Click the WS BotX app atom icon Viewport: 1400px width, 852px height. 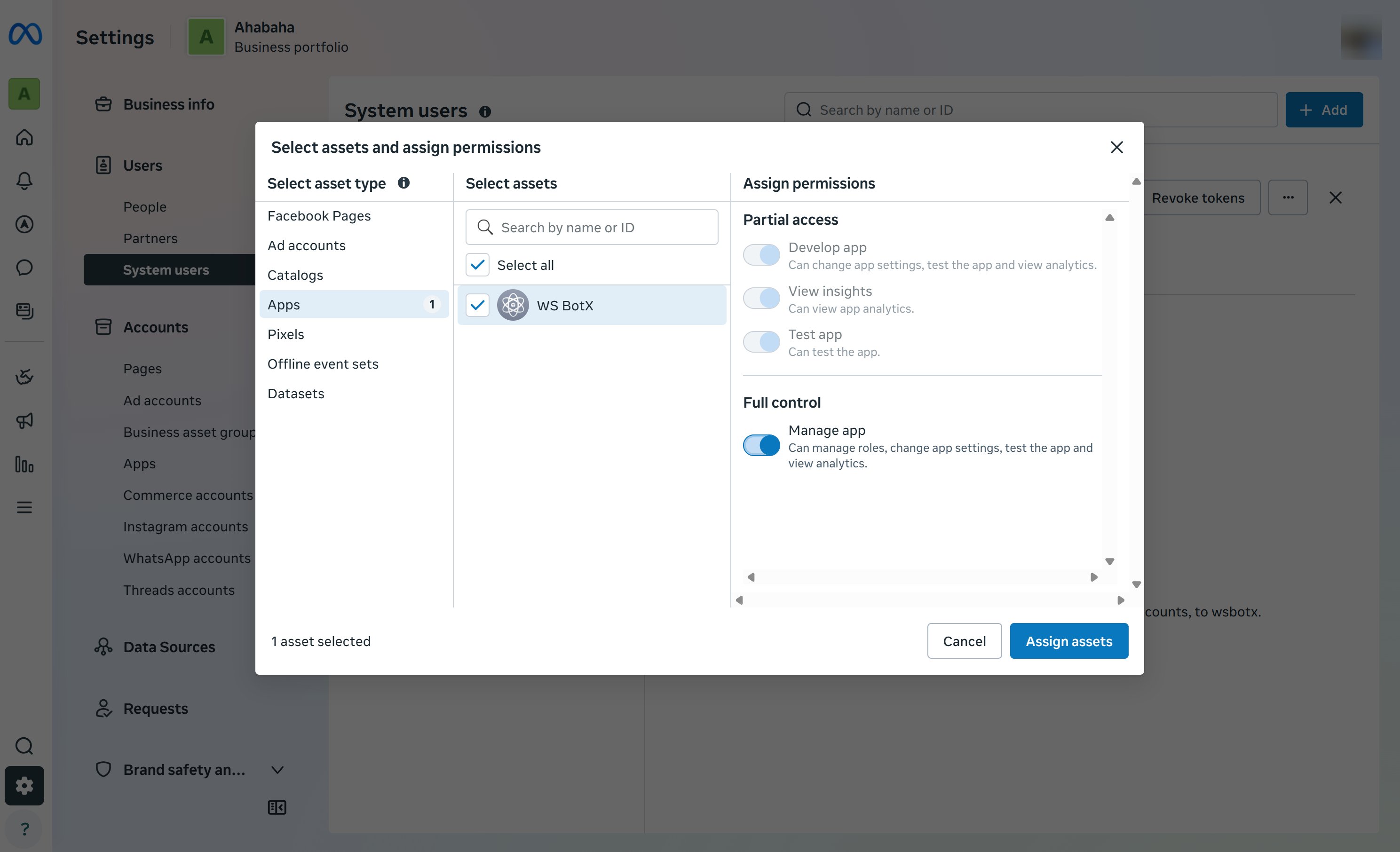click(513, 305)
